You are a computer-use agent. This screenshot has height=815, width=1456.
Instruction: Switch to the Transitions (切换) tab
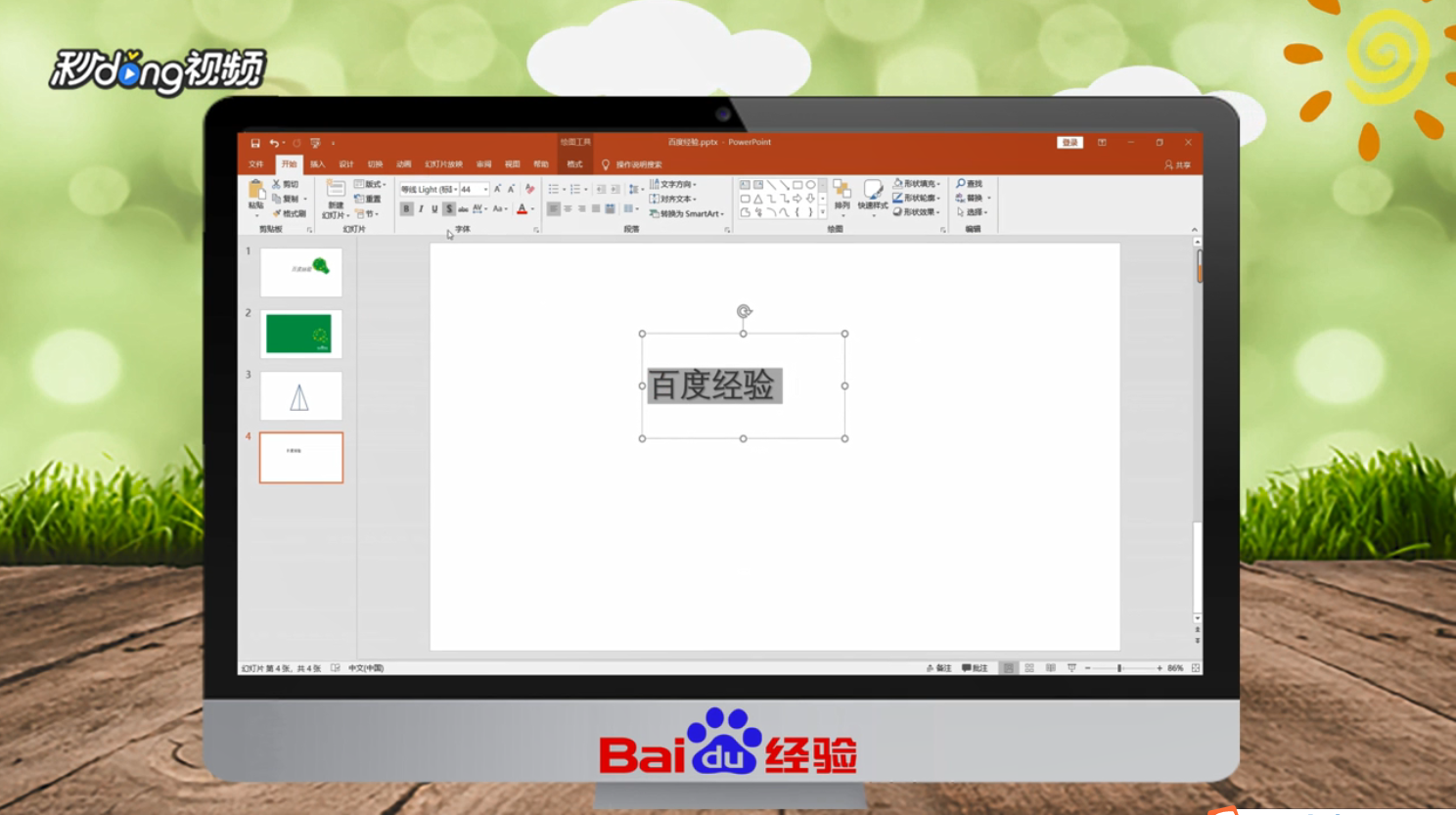coord(375,164)
